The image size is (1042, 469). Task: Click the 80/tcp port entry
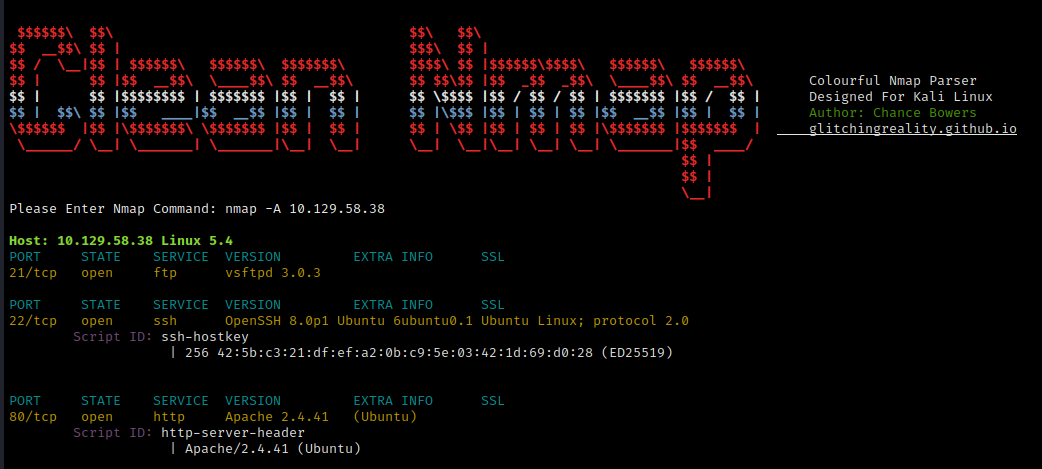coord(29,416)
